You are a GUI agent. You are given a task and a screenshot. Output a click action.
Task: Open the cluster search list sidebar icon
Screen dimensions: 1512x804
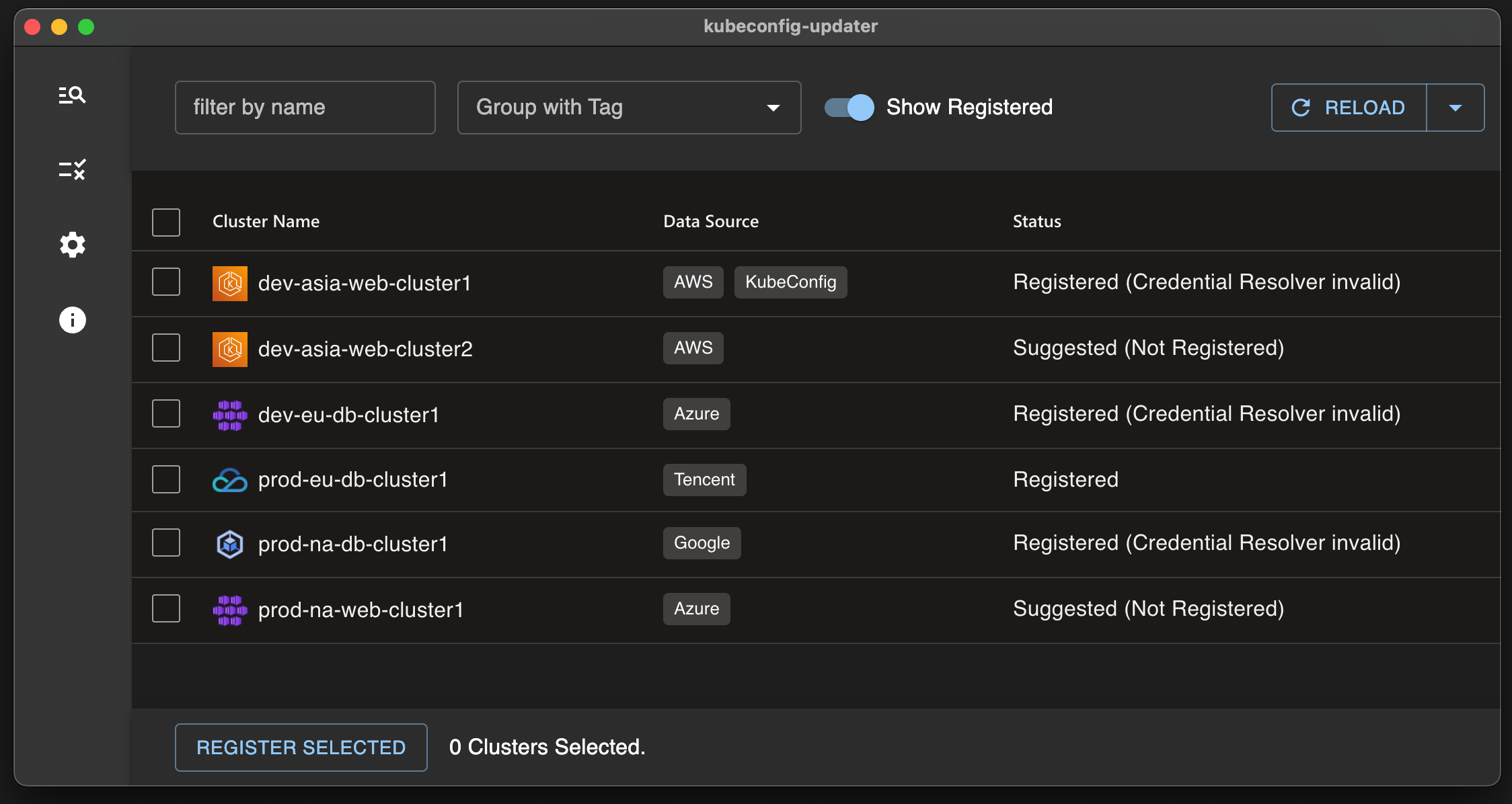[72, 95]
